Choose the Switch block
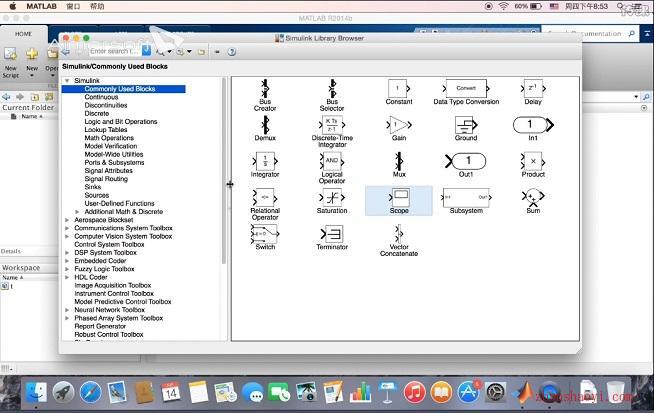 (x=265, y=237)
